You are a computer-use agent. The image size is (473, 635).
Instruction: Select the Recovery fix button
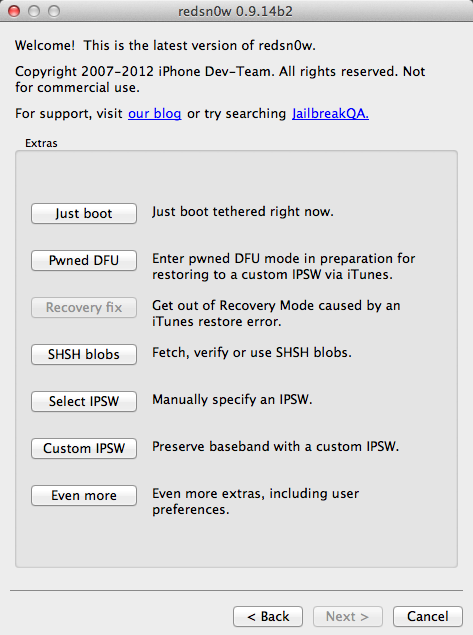(x=84, y=307)
